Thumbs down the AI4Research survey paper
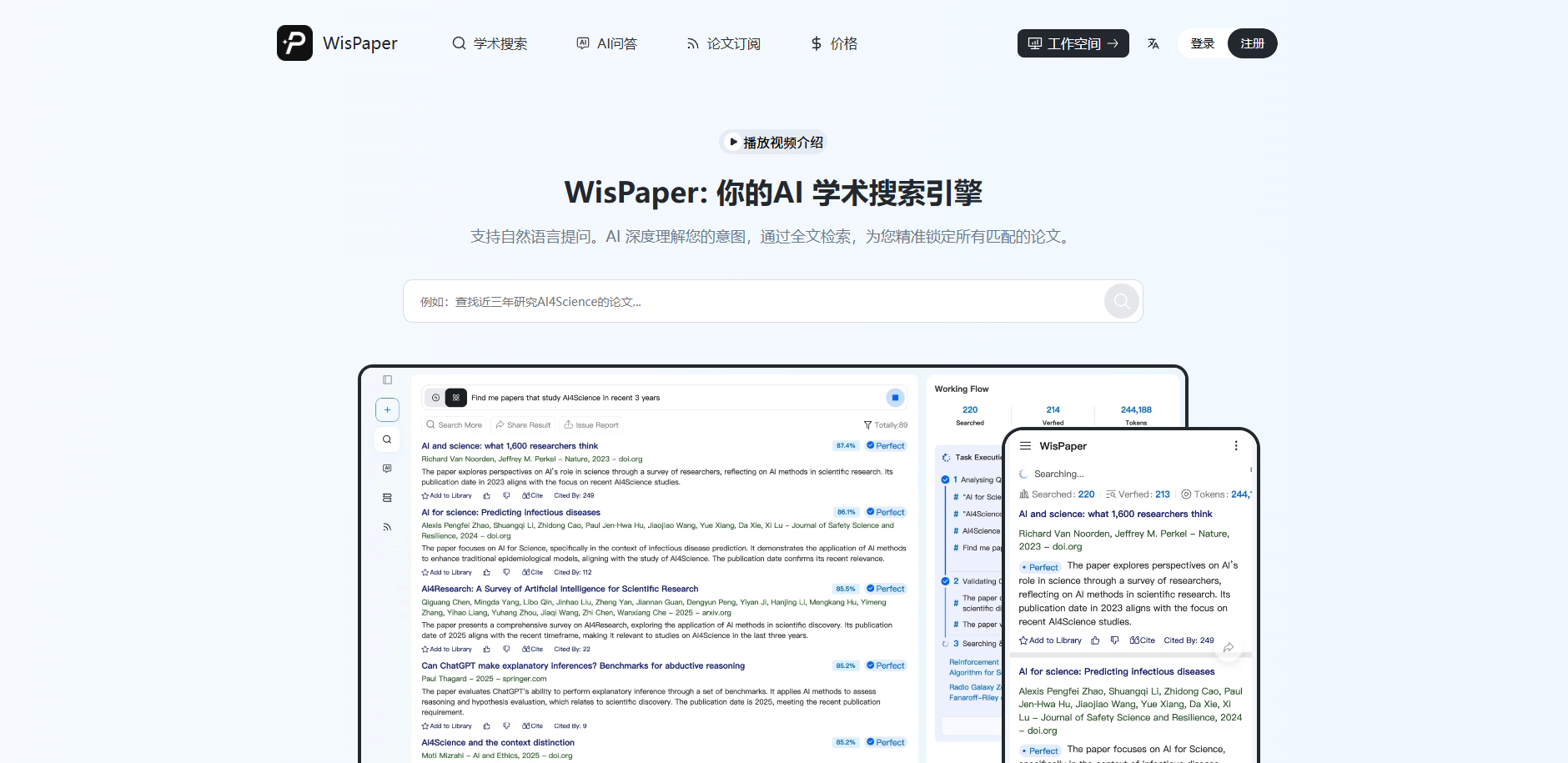 [x=506, y=649]
